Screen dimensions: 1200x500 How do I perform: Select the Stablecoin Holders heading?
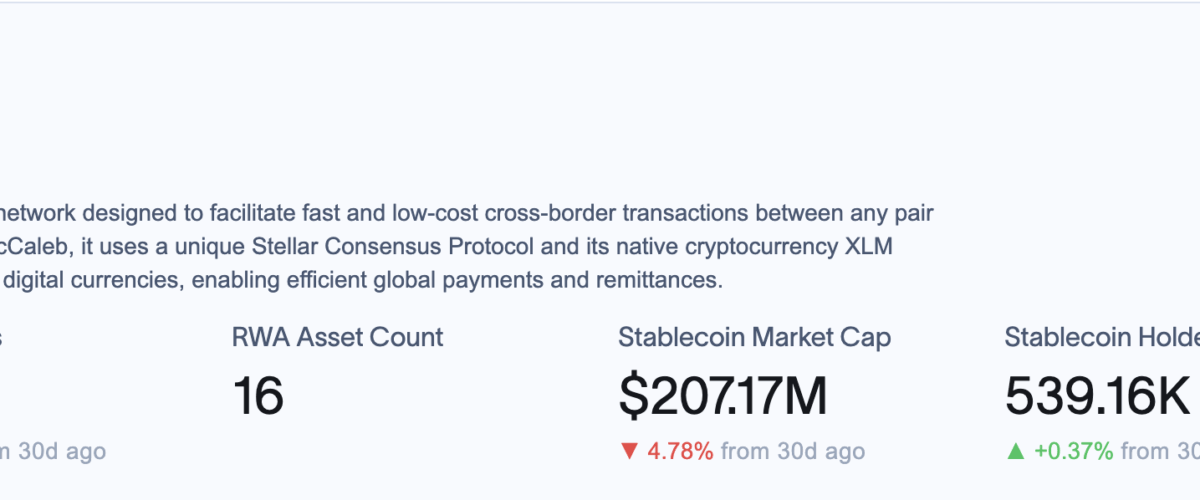click(1102, 337)
